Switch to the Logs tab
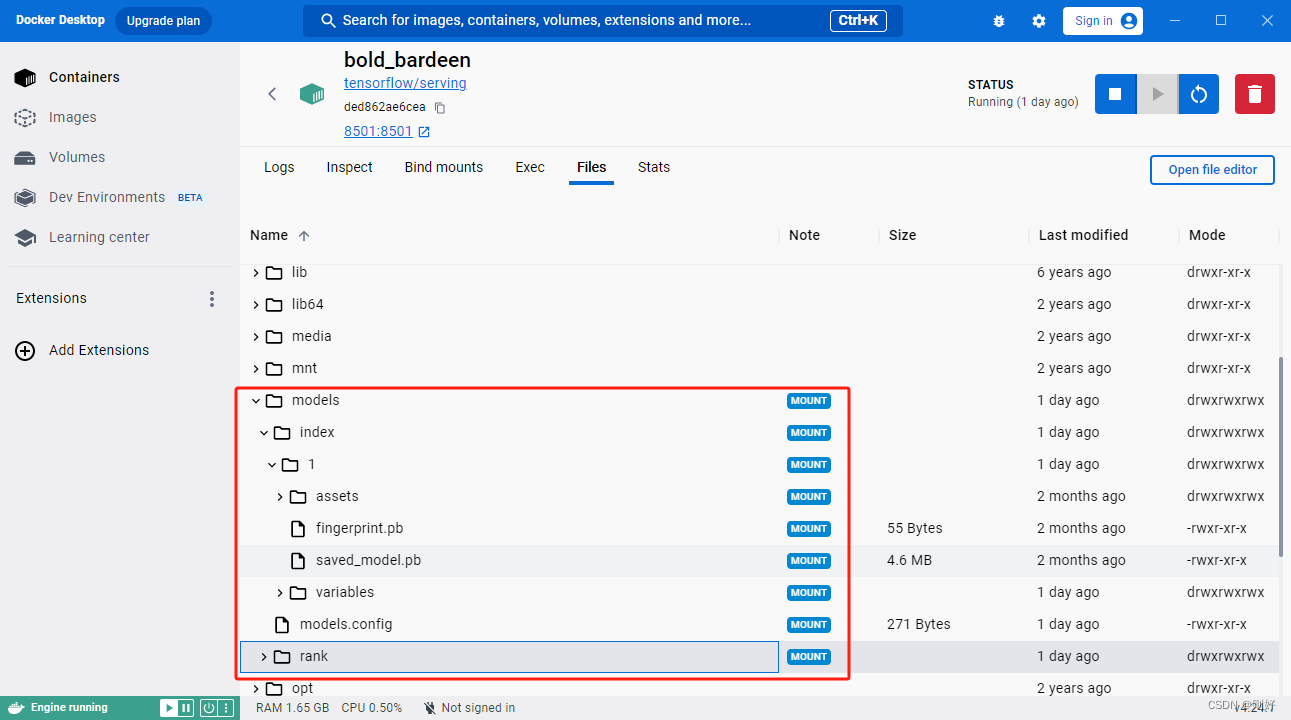The height and width of the screenshot is (720, 1291). point(279,167)
